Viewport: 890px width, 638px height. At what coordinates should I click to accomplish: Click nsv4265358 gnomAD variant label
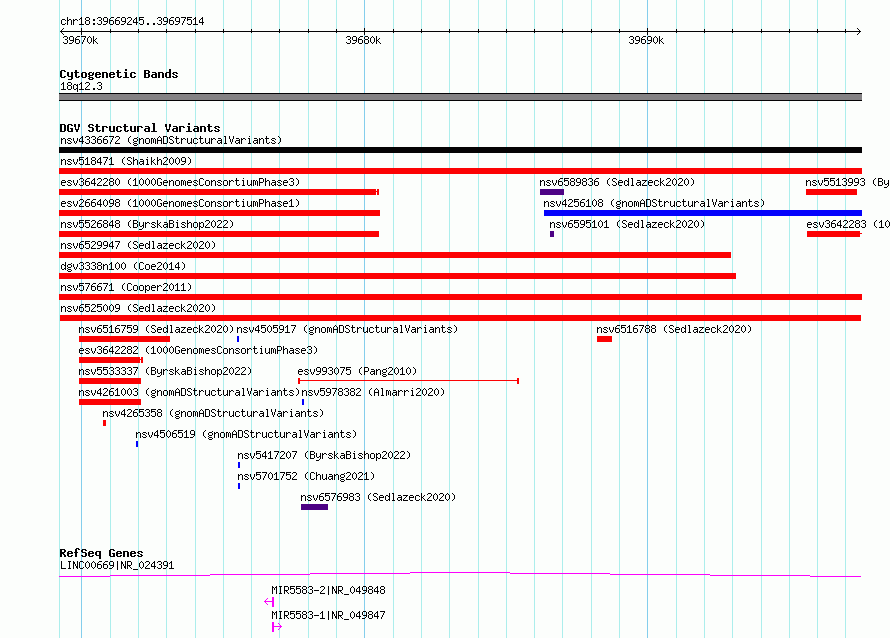pos(213,413)
